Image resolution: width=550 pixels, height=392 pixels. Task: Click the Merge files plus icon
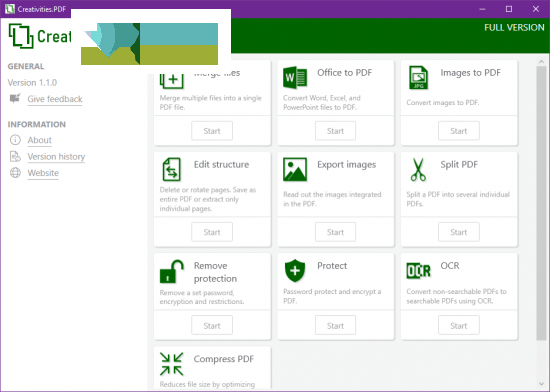pos(172,81)
